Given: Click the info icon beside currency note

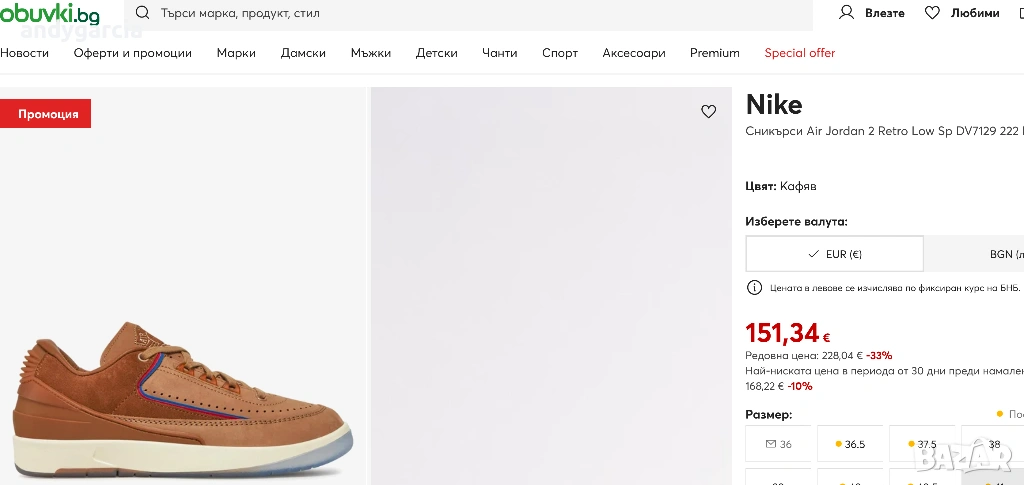Looking at the screenshot, I should 755,288.
